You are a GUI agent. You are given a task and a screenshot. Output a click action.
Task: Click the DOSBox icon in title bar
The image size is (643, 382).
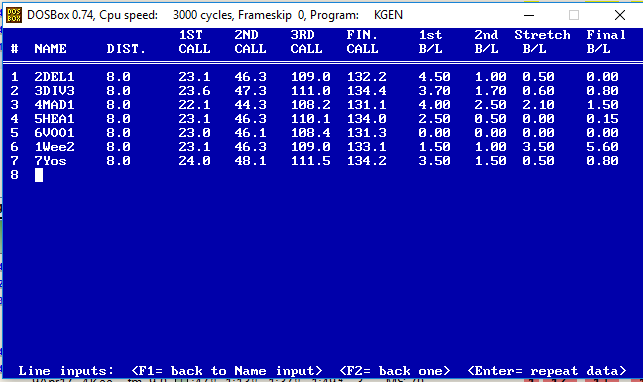[x=14, y=15]
